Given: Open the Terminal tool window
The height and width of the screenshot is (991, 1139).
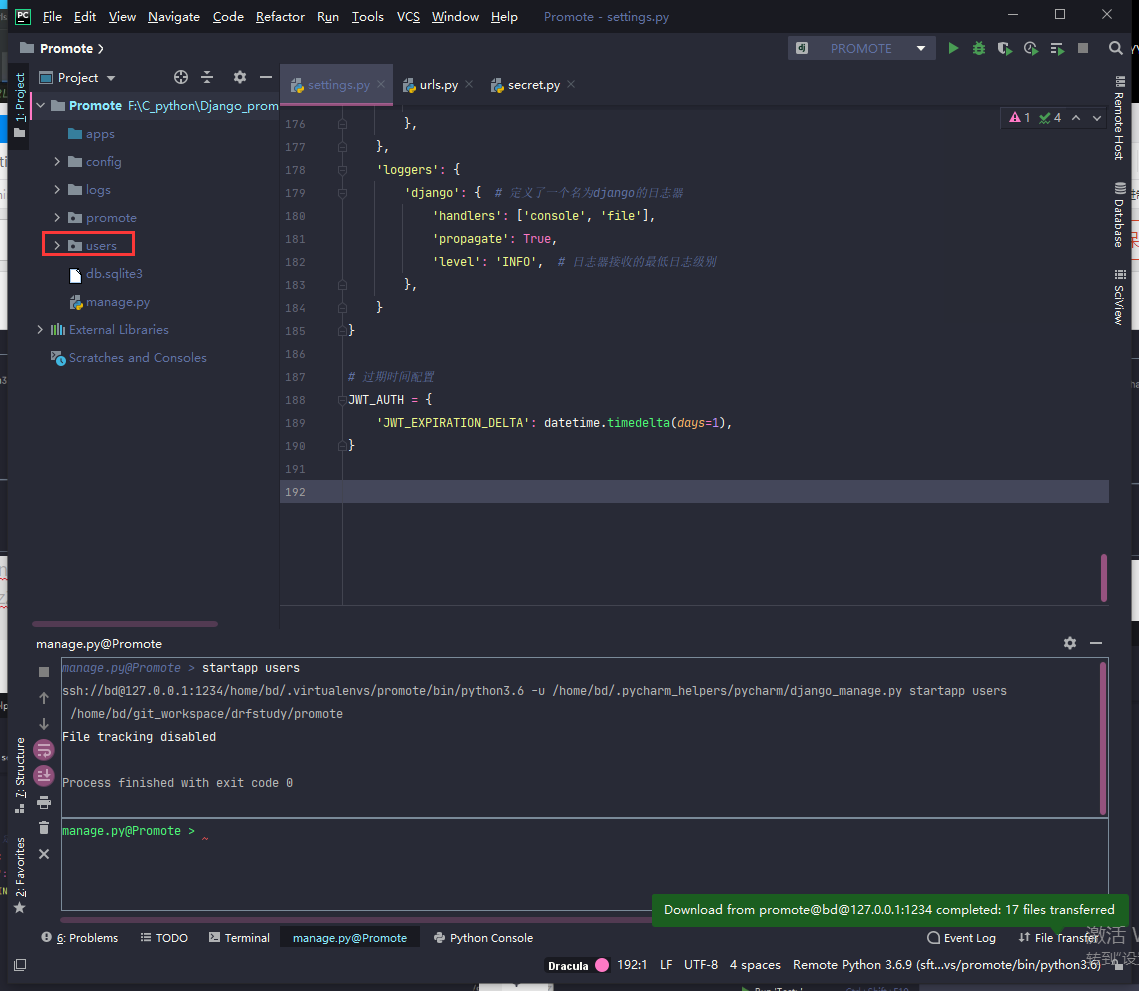Looking at the screenshot, I should pyautogui.click(x=239, y=938).
